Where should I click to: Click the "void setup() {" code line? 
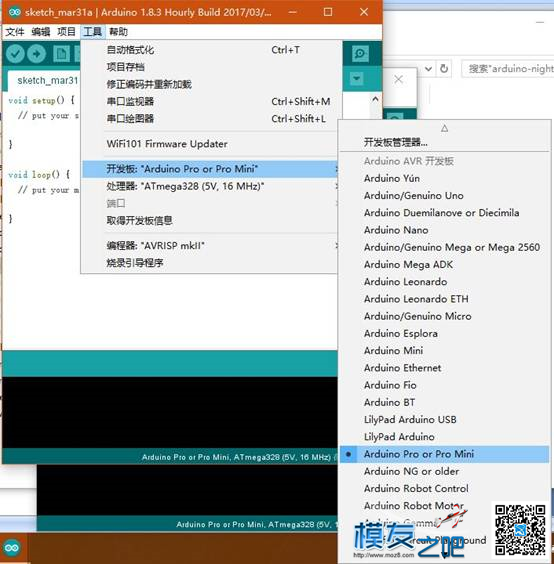coord(42,100)
